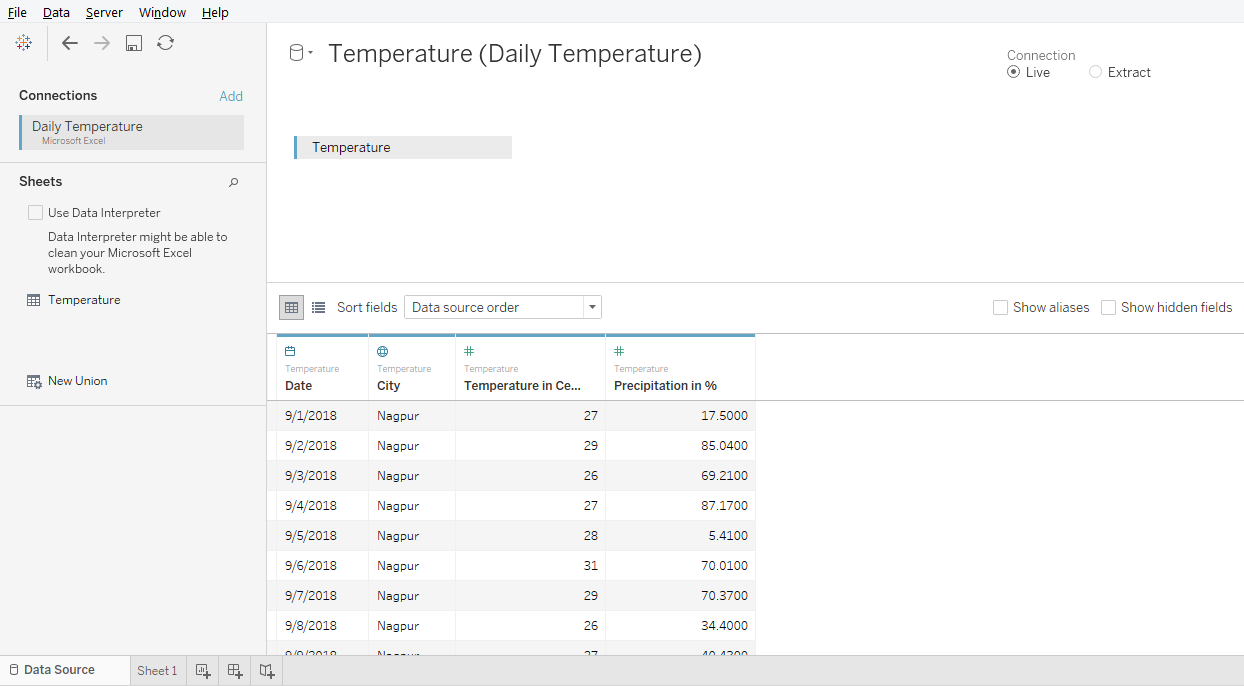Image resolution: width=1244 pixels, height=686 pixels.
Task: Open the Server menu
Action: 104,12
